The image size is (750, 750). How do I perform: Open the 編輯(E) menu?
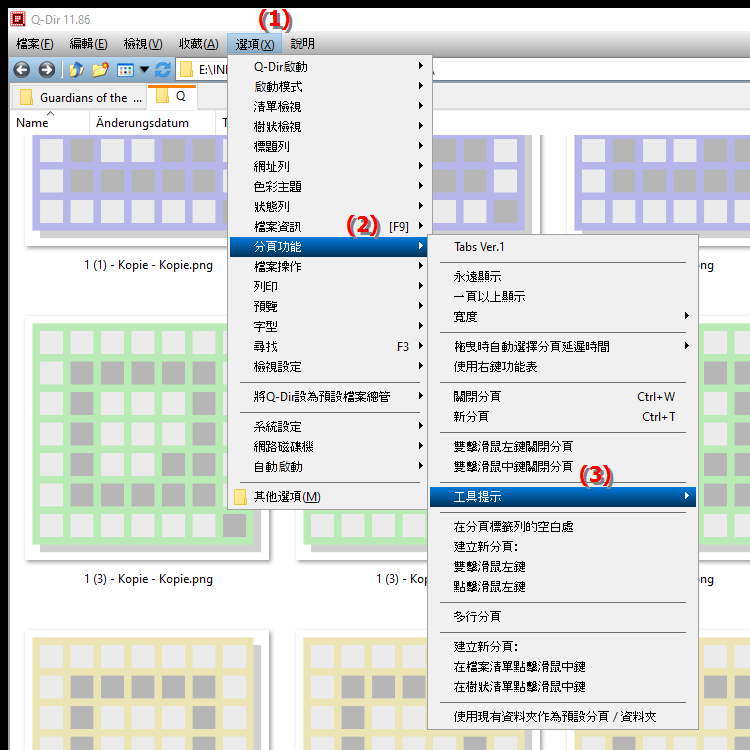[x=88, y=44]
